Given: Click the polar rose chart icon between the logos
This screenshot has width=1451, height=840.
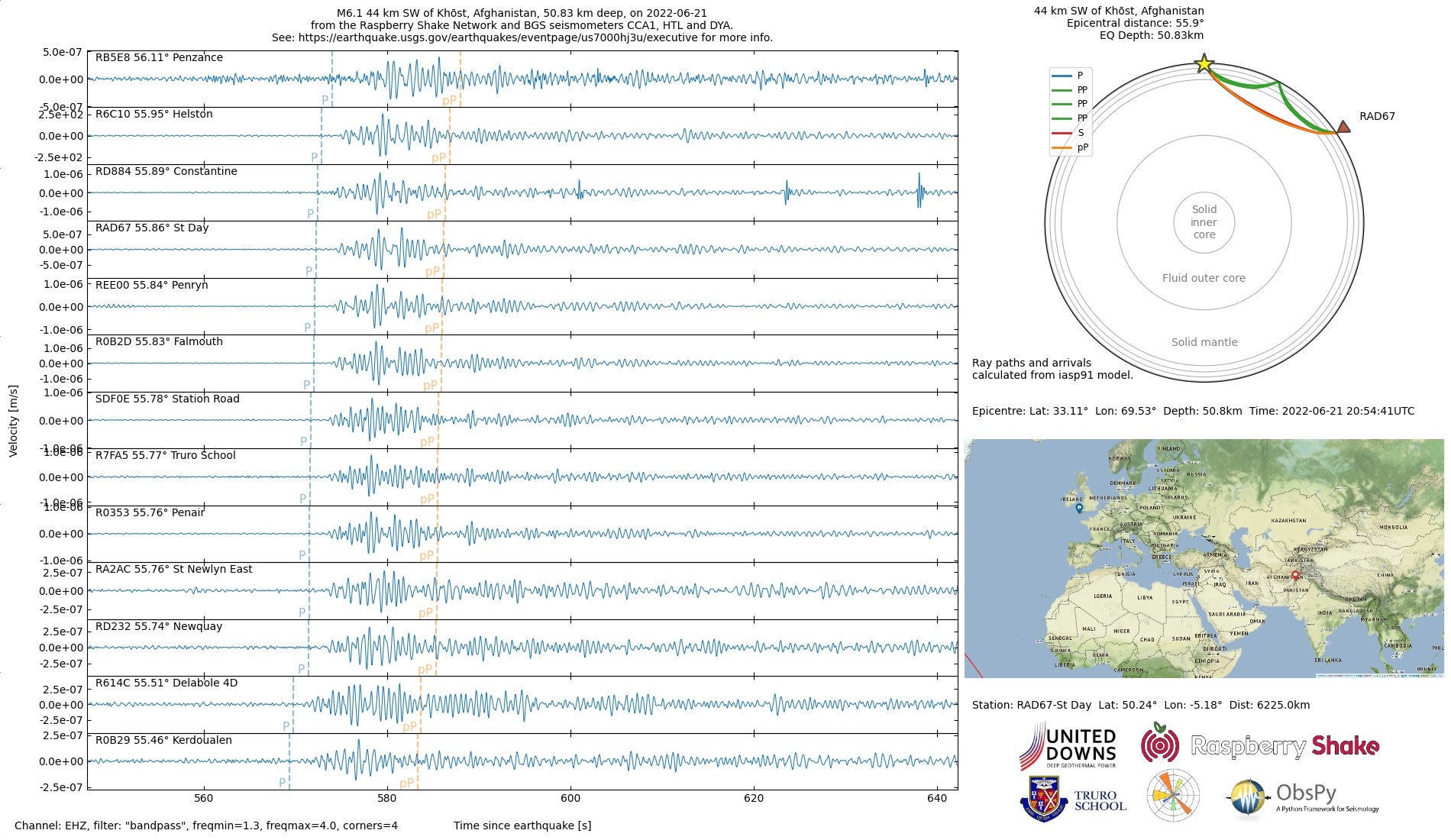Looking at the screenshot, I should pos(1173,796).
